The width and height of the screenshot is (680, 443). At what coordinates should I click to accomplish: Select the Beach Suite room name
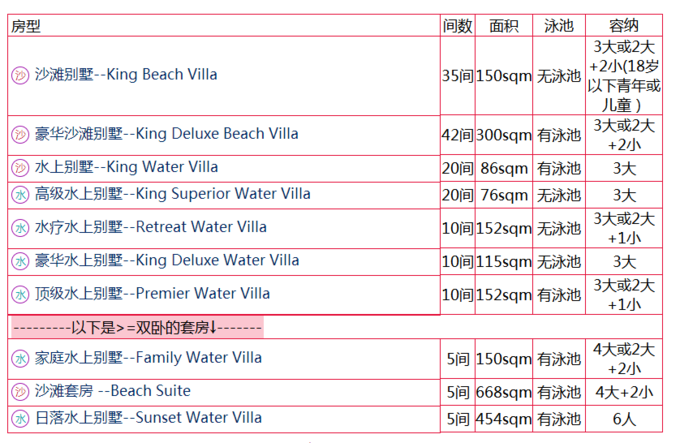(113, 391)
